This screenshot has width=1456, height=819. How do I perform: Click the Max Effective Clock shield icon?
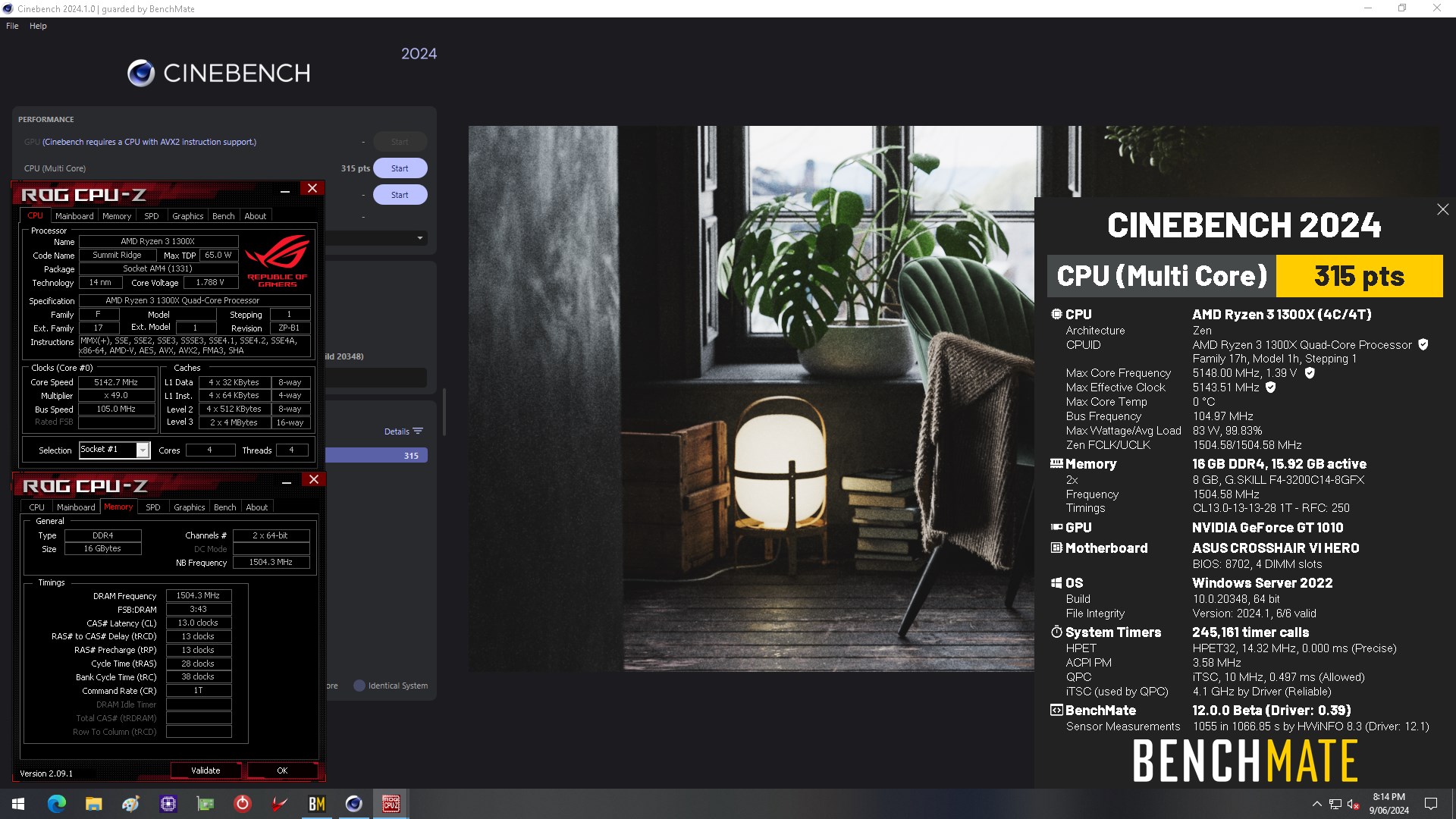(x=1271, y=388)
